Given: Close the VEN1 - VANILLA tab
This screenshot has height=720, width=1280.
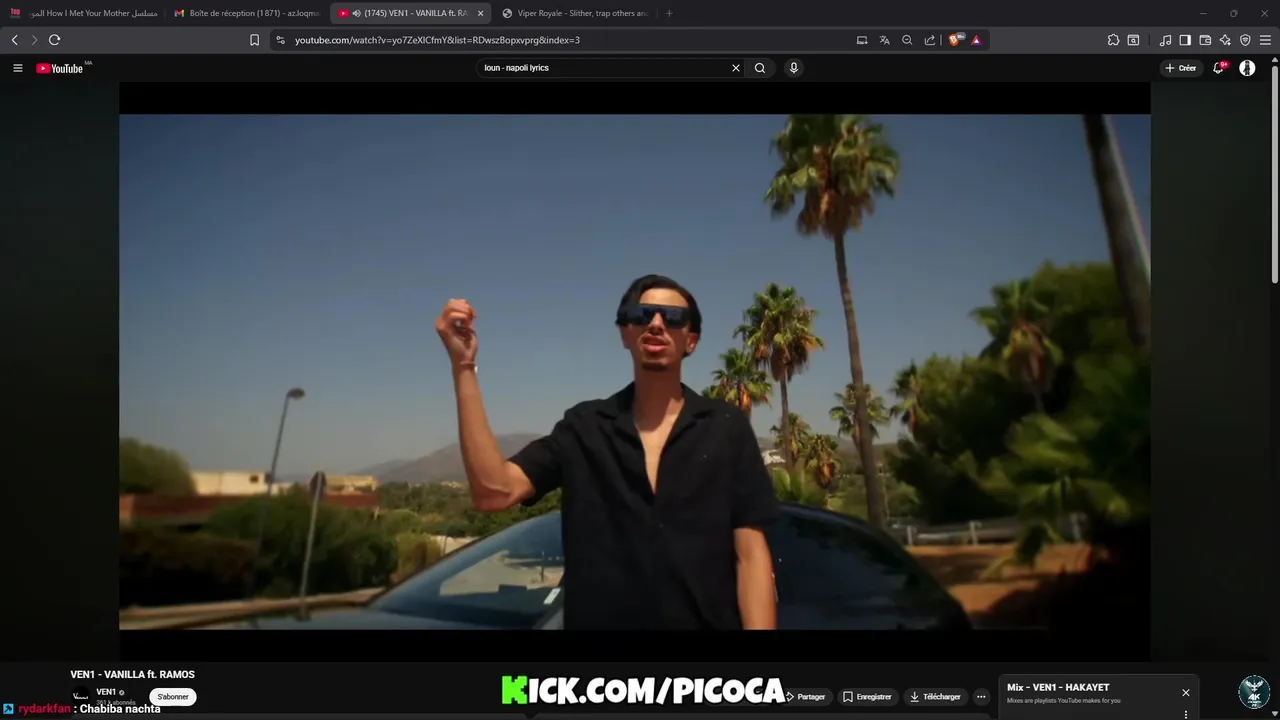Looking at the screenshot, I should click(x=480, y=13).
